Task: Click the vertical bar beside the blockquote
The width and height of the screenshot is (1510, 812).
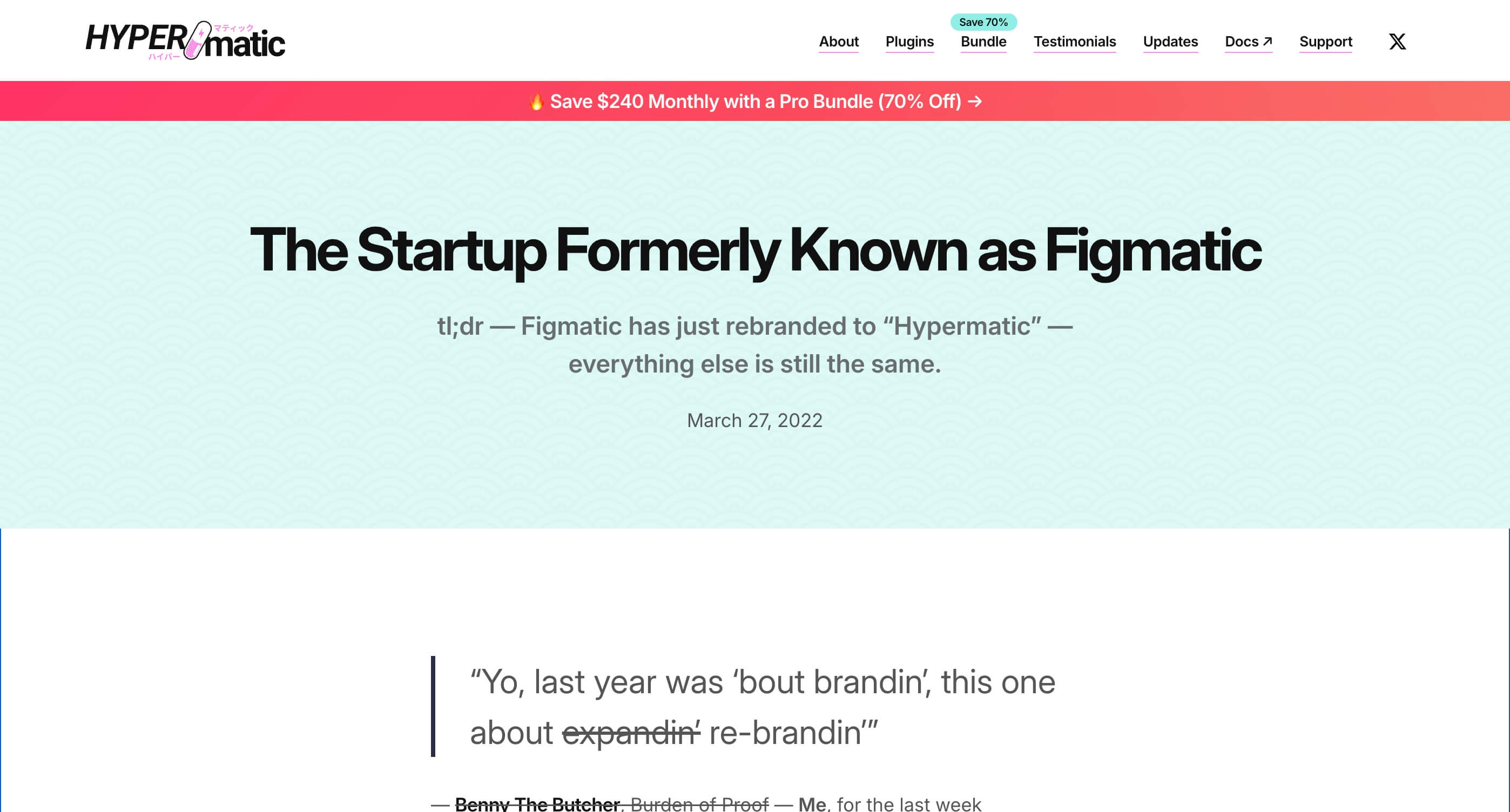Action: [x=433, y=706]
